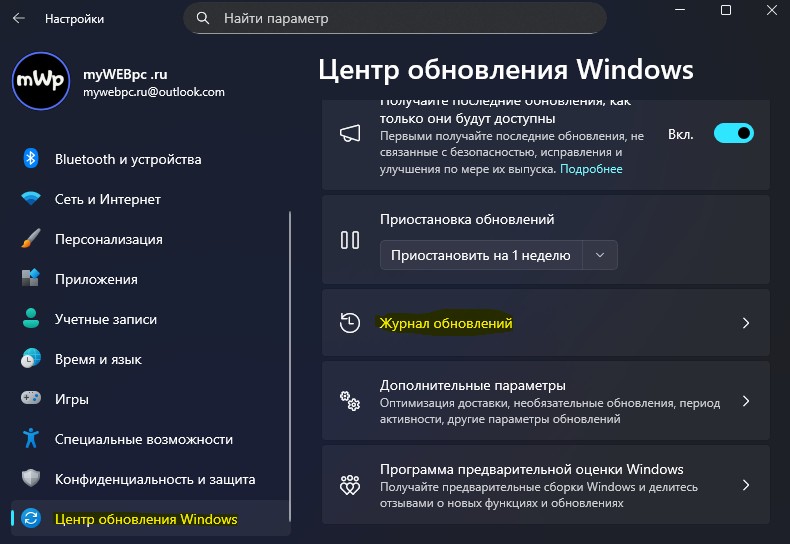
Task: Select Центр обновления Windows in sidebar
Action: (x=150, y=518)
